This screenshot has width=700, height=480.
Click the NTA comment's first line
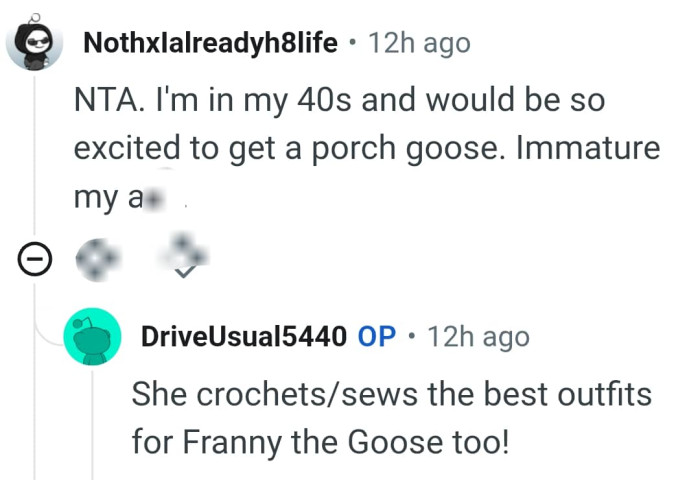click(340, 101)
